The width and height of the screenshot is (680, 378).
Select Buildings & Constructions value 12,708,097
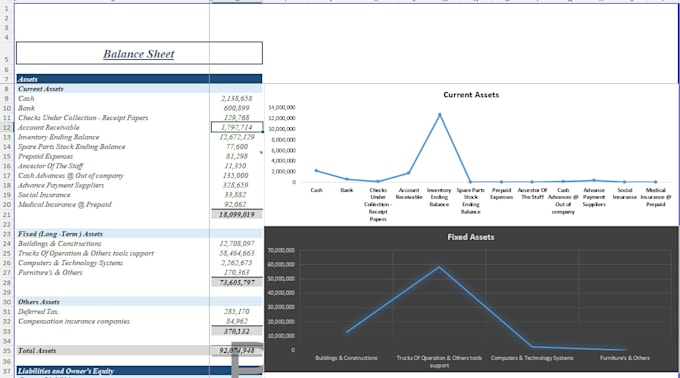pos(236,244)
